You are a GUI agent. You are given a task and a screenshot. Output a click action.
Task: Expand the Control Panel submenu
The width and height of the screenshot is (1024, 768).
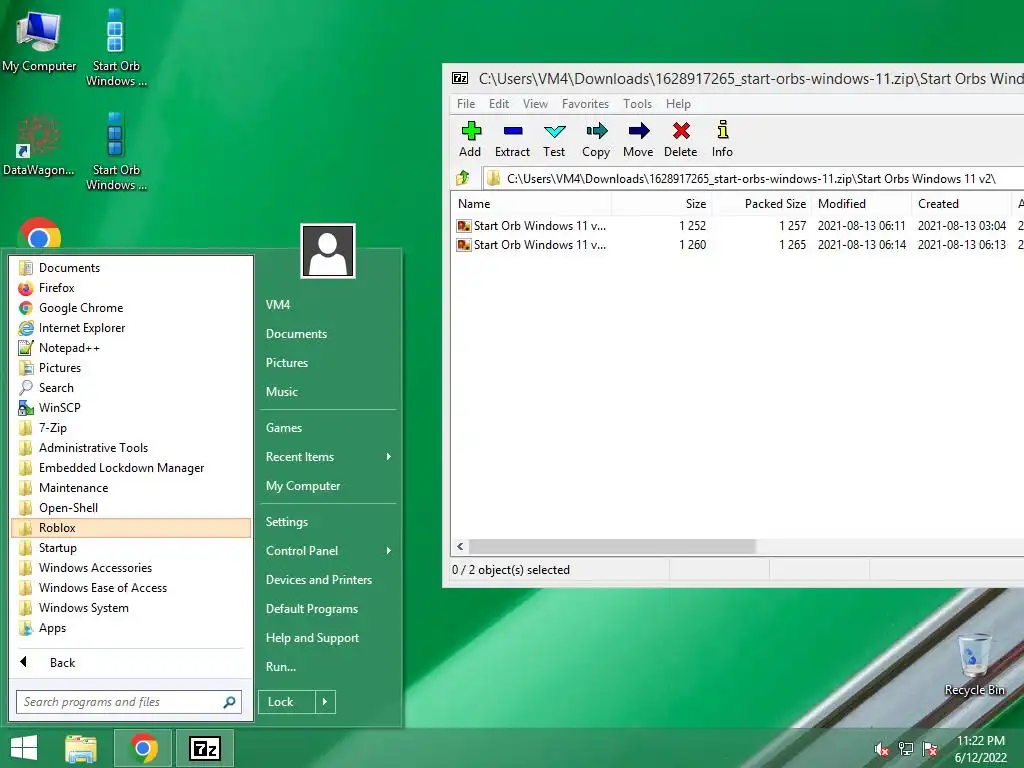[x=328, y=551]
